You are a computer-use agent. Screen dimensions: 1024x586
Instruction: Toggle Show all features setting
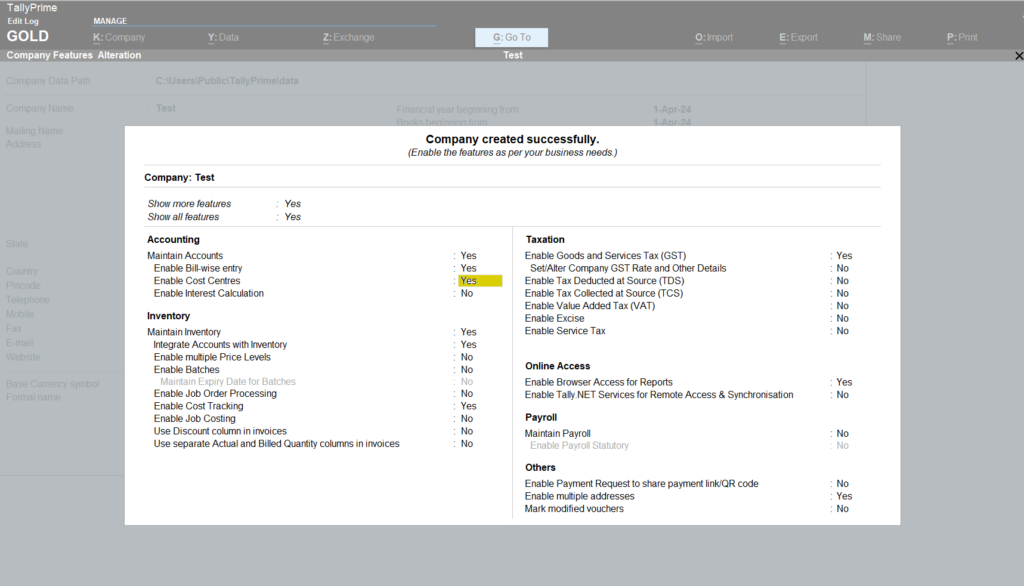tap(292, 216)
